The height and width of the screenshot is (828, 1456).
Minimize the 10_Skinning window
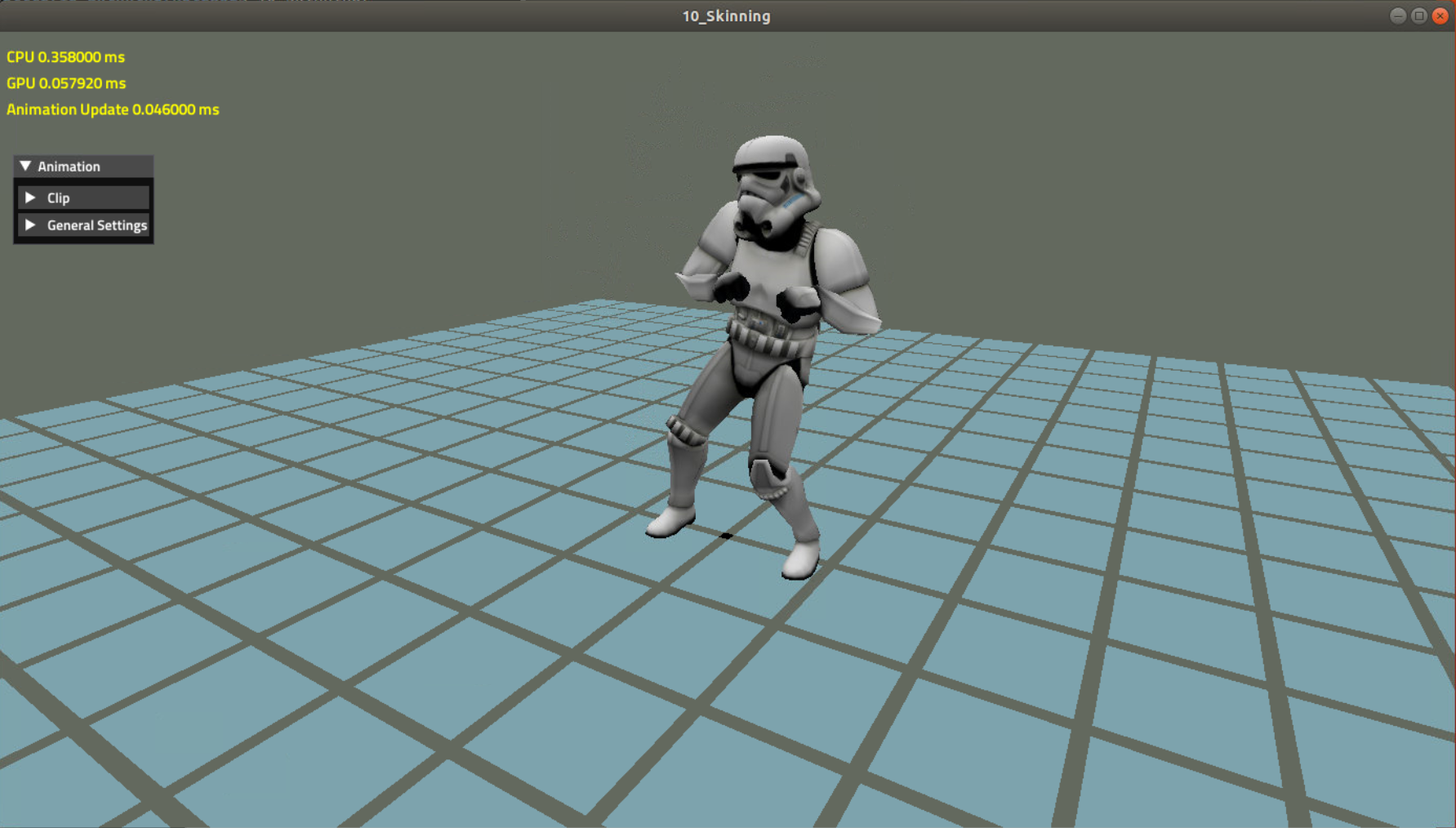1398,16
